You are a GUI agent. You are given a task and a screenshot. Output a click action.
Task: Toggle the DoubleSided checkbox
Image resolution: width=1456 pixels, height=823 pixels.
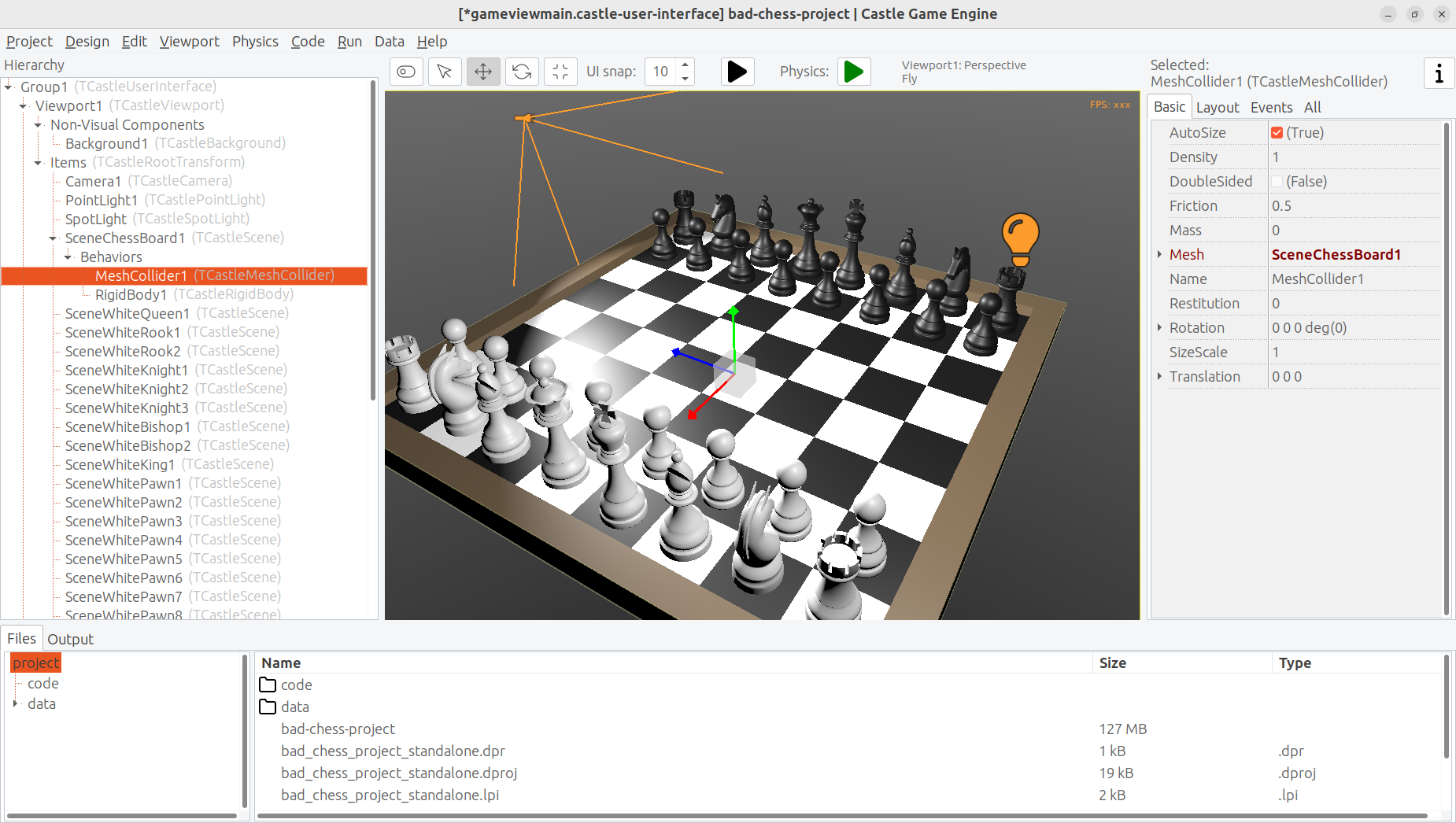pos(1277,182)
